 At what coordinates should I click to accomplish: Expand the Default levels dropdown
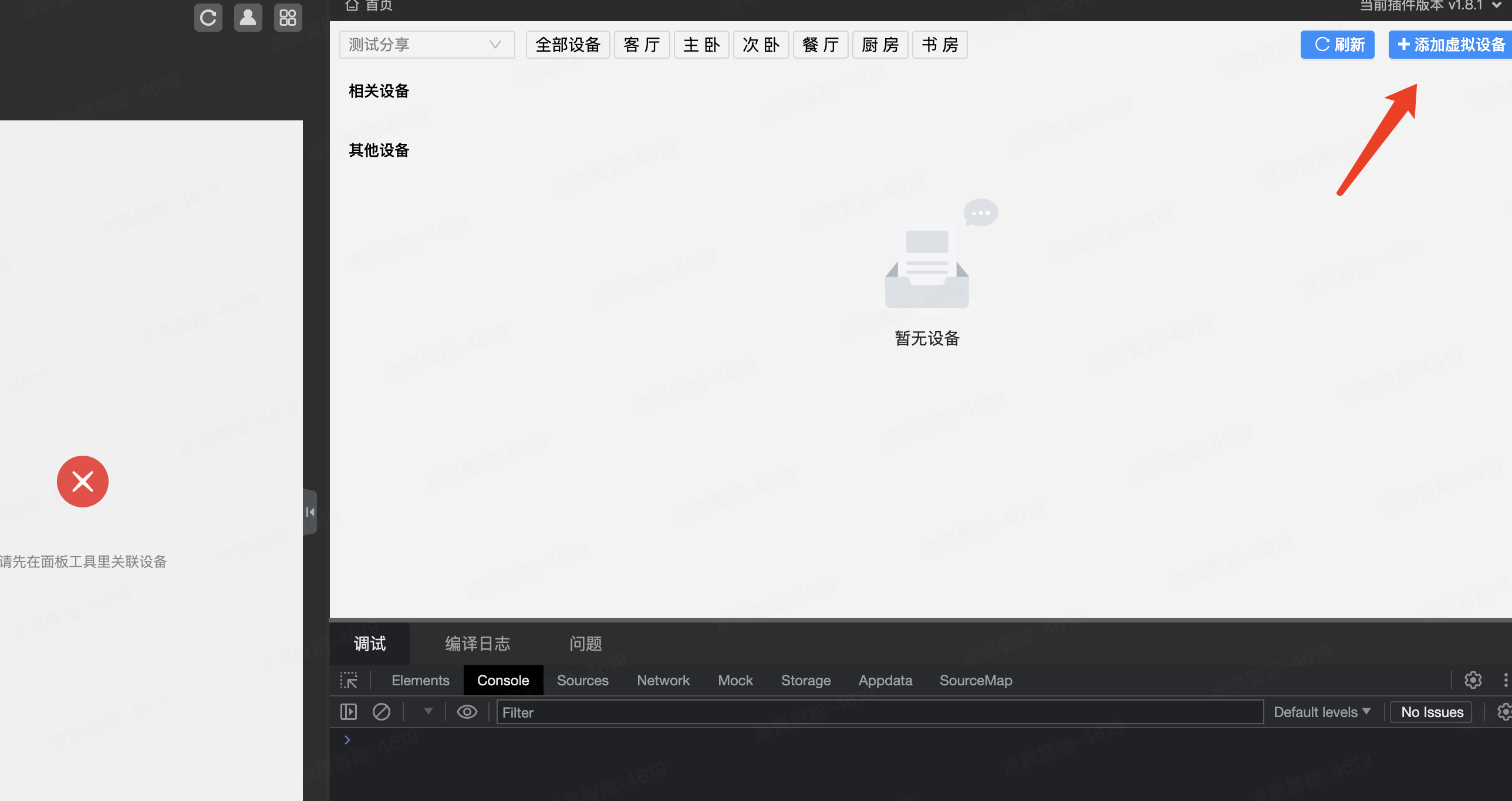pos(1322,712)
